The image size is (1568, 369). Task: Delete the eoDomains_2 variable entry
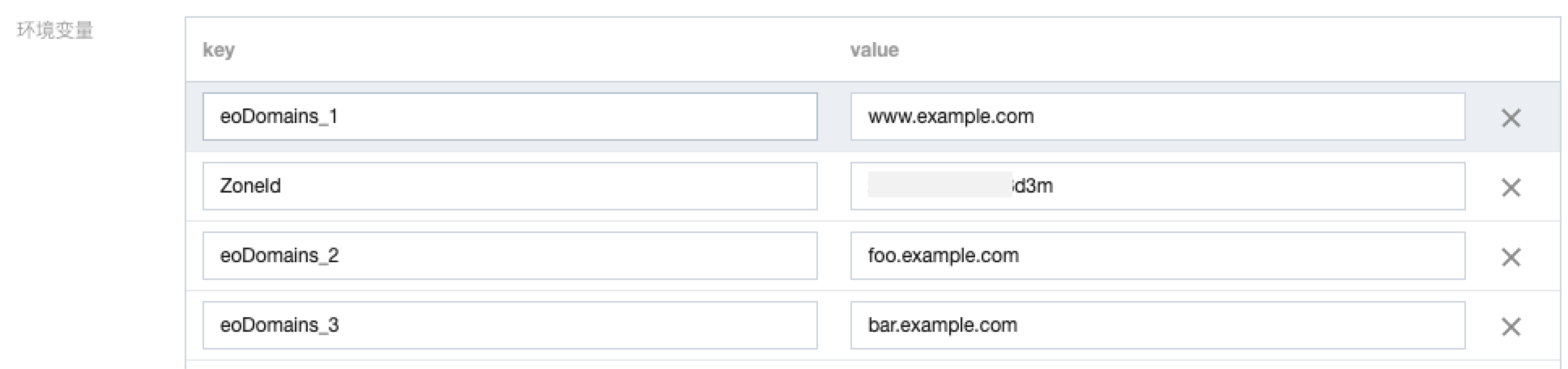(1510, 257)
